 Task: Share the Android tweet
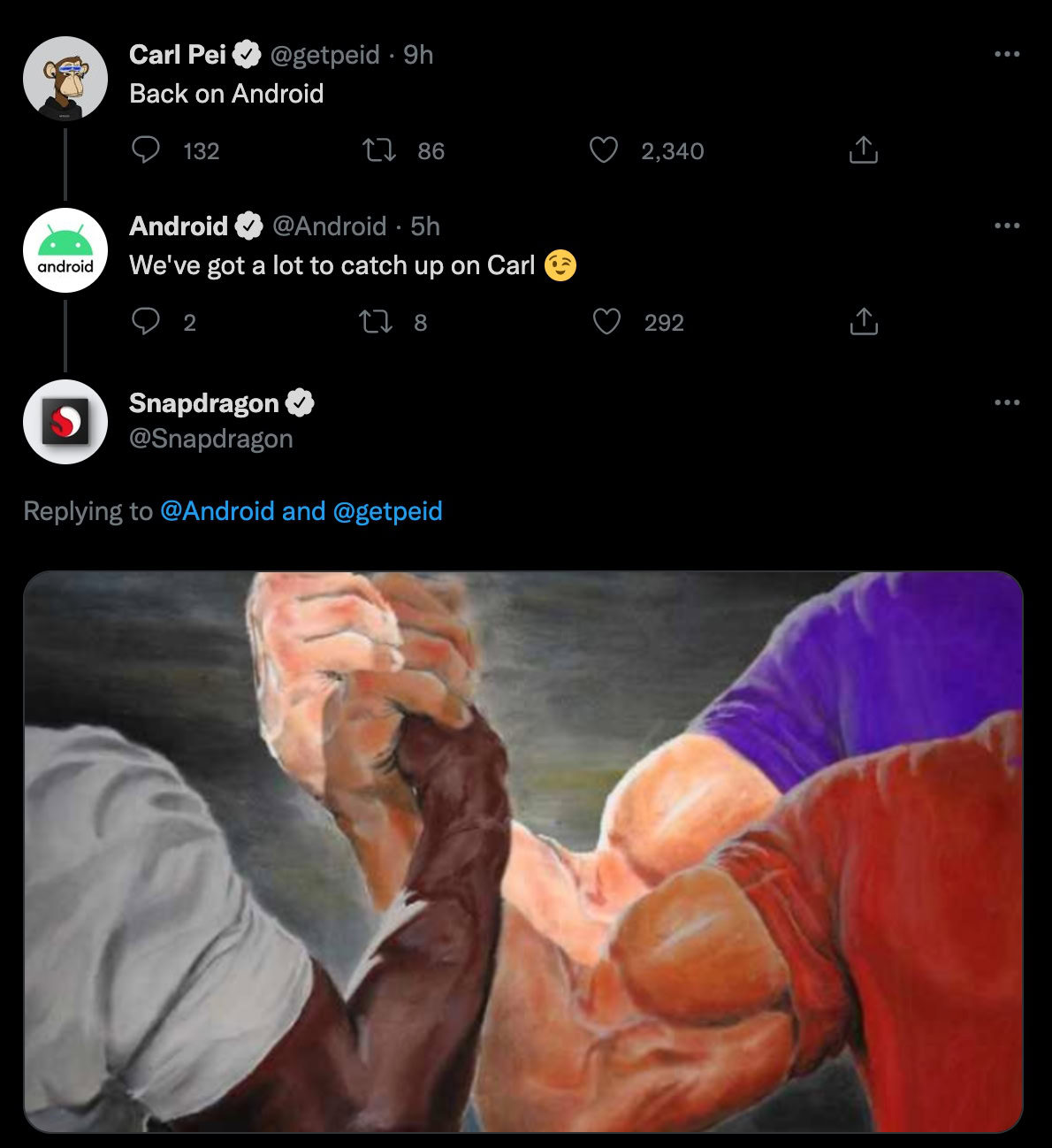(863, 321)
